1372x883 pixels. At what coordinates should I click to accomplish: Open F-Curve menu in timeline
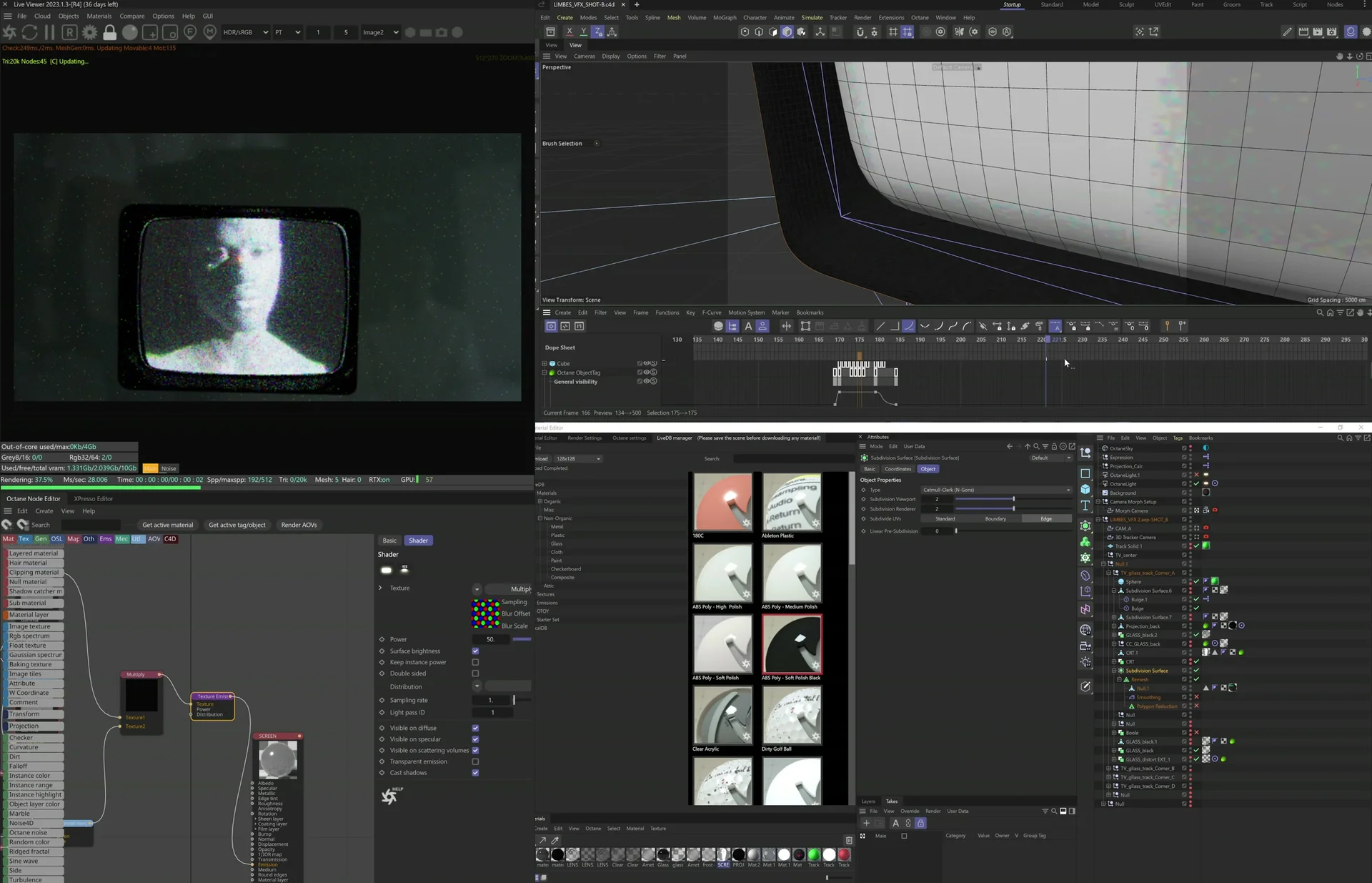point(712,312)
